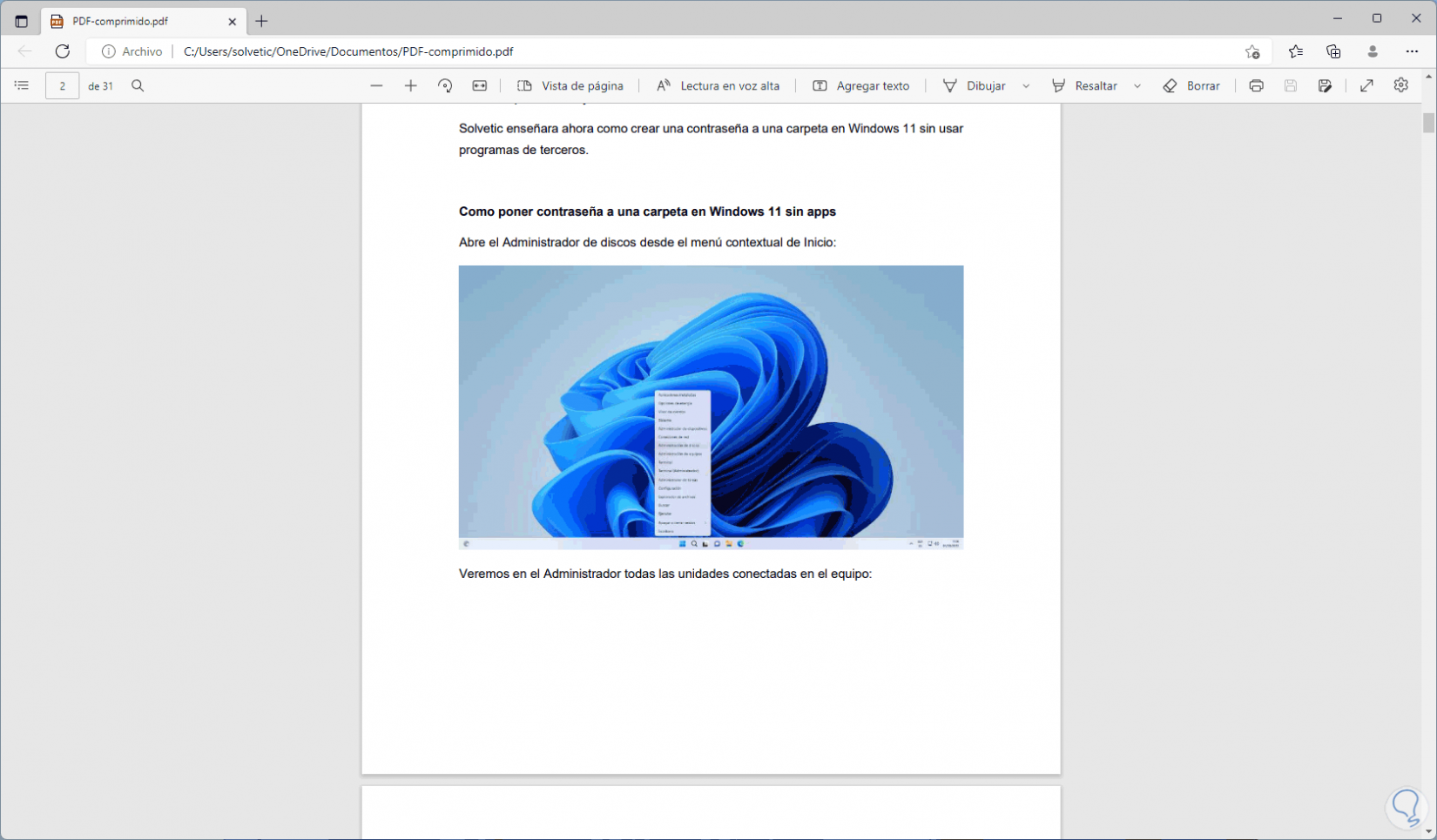The width and height of the screenshot is (1437, 840).
Task: Select the Borrar eraser tool
Action: [1191, 85]
